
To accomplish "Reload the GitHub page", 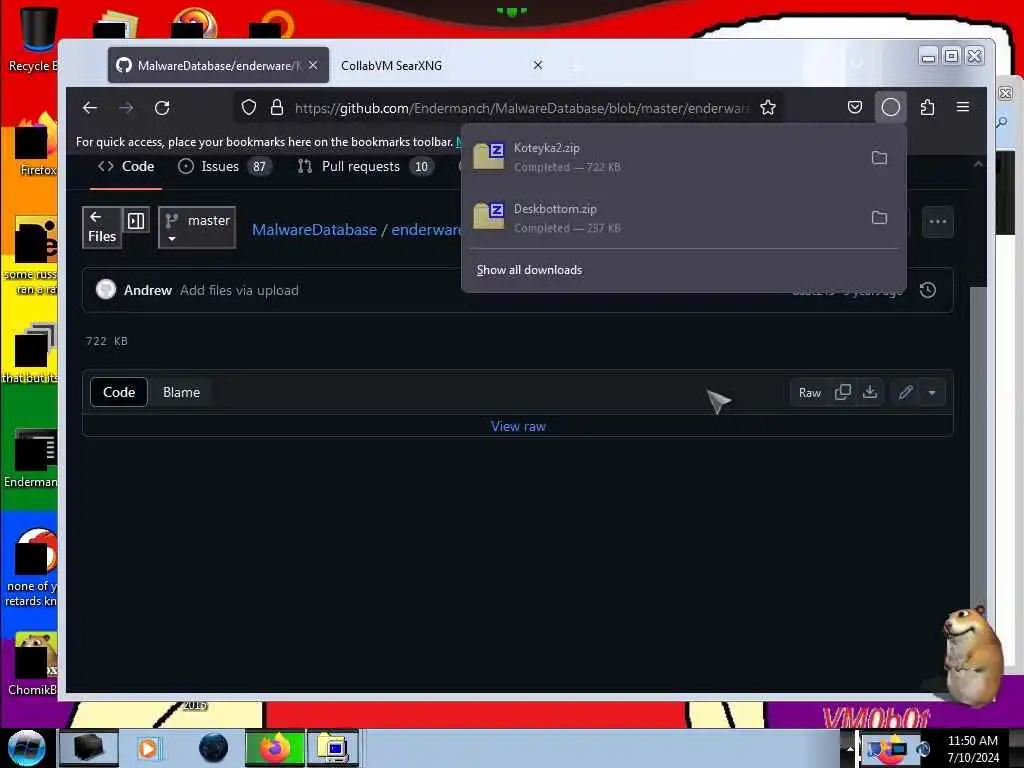I will [x=162, y=108].
